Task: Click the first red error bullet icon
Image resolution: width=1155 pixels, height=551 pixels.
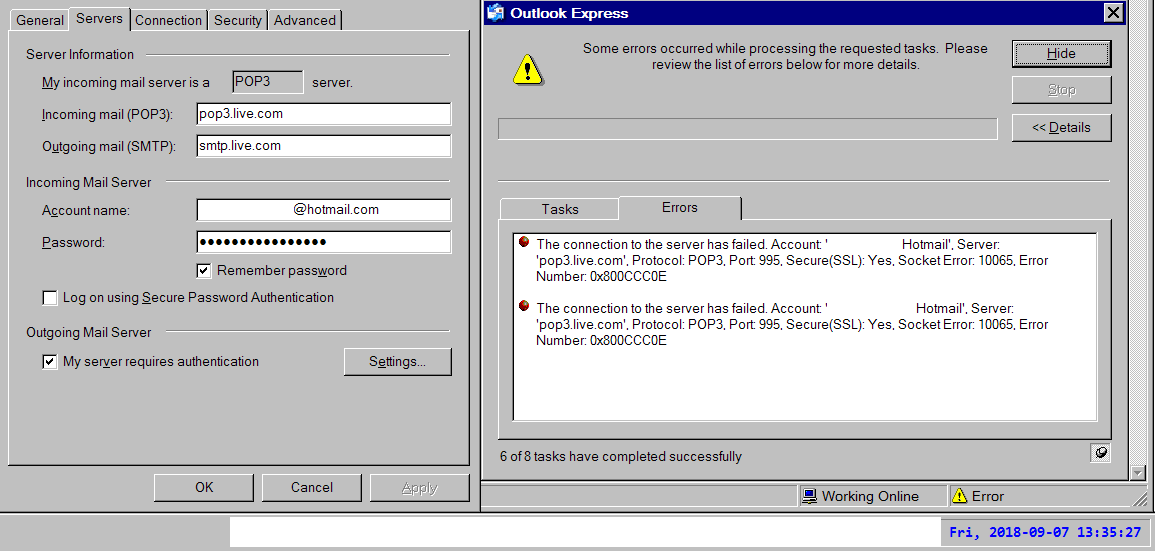Action: [523, 243]
